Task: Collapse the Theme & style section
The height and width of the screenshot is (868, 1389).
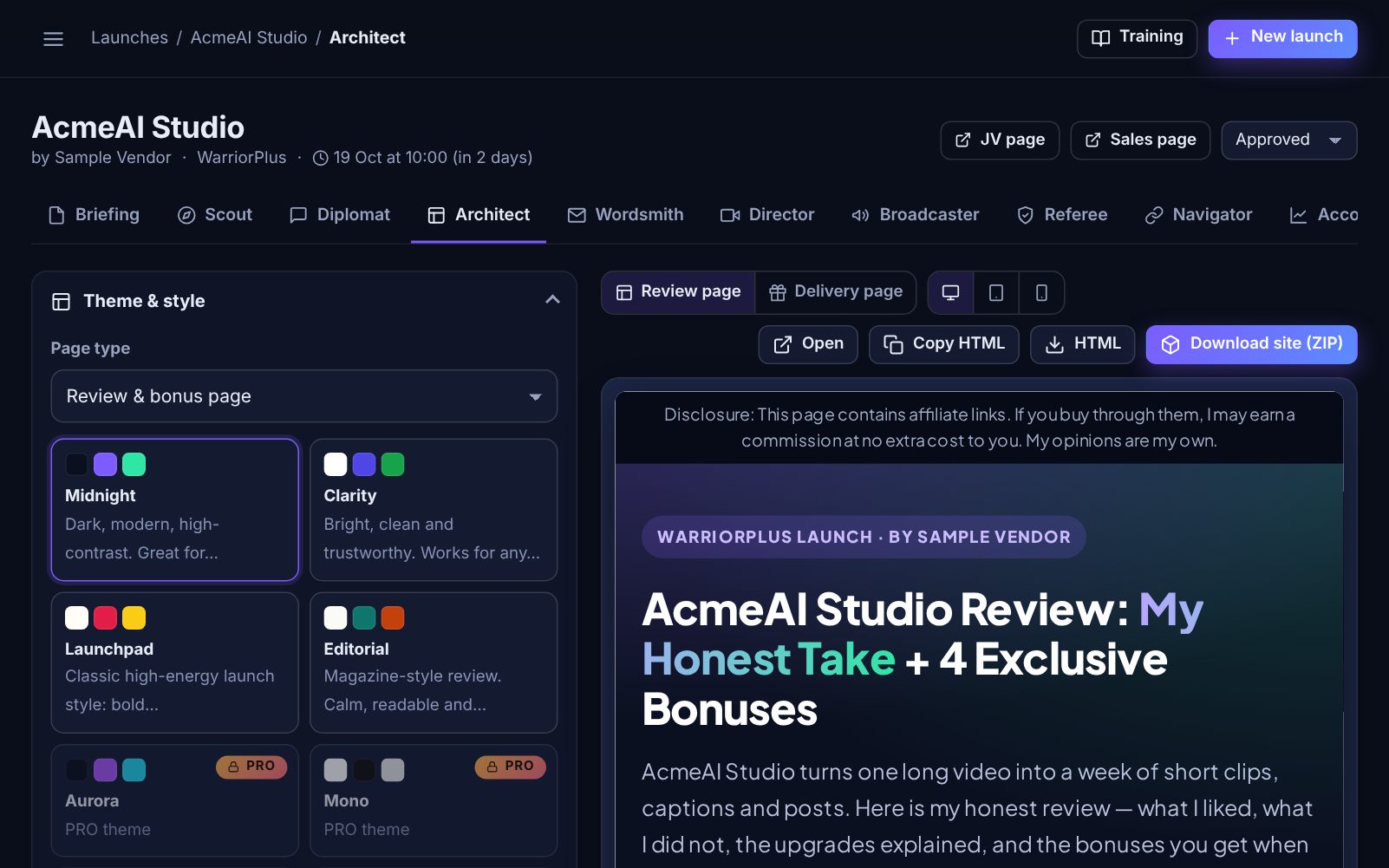Action: click(552, 300)
